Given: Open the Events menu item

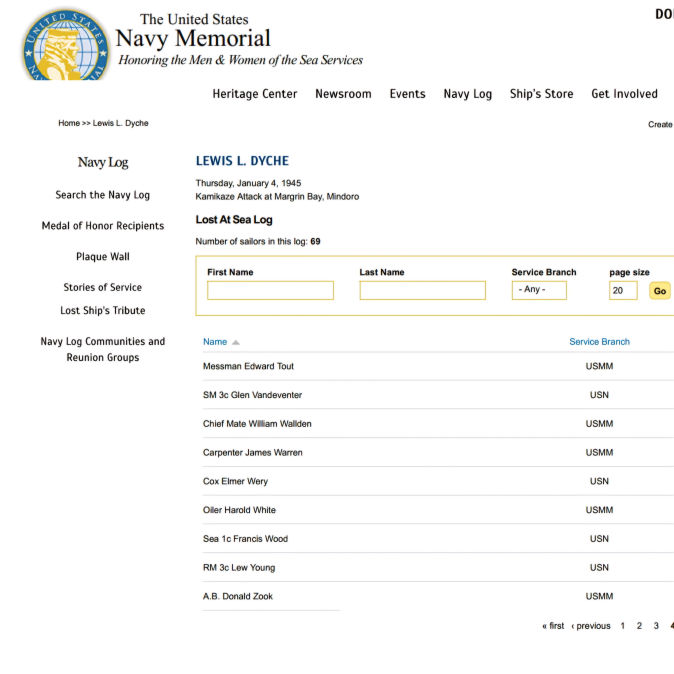Looking at the screenshot, I should point(407,94).
